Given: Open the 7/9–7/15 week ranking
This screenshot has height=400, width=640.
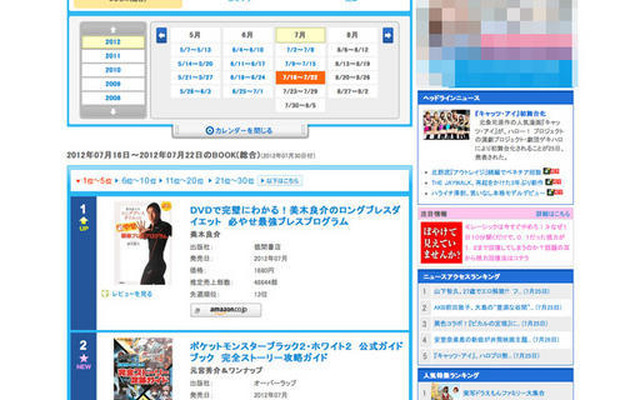Looking at the screenshot, I should tap(300, 64).
